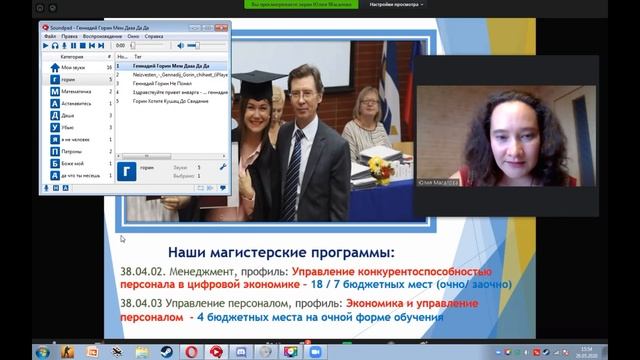This screenshot has width=640, height=360.
Task: Click the system clock in the tray
Action: tap(587, 353)
